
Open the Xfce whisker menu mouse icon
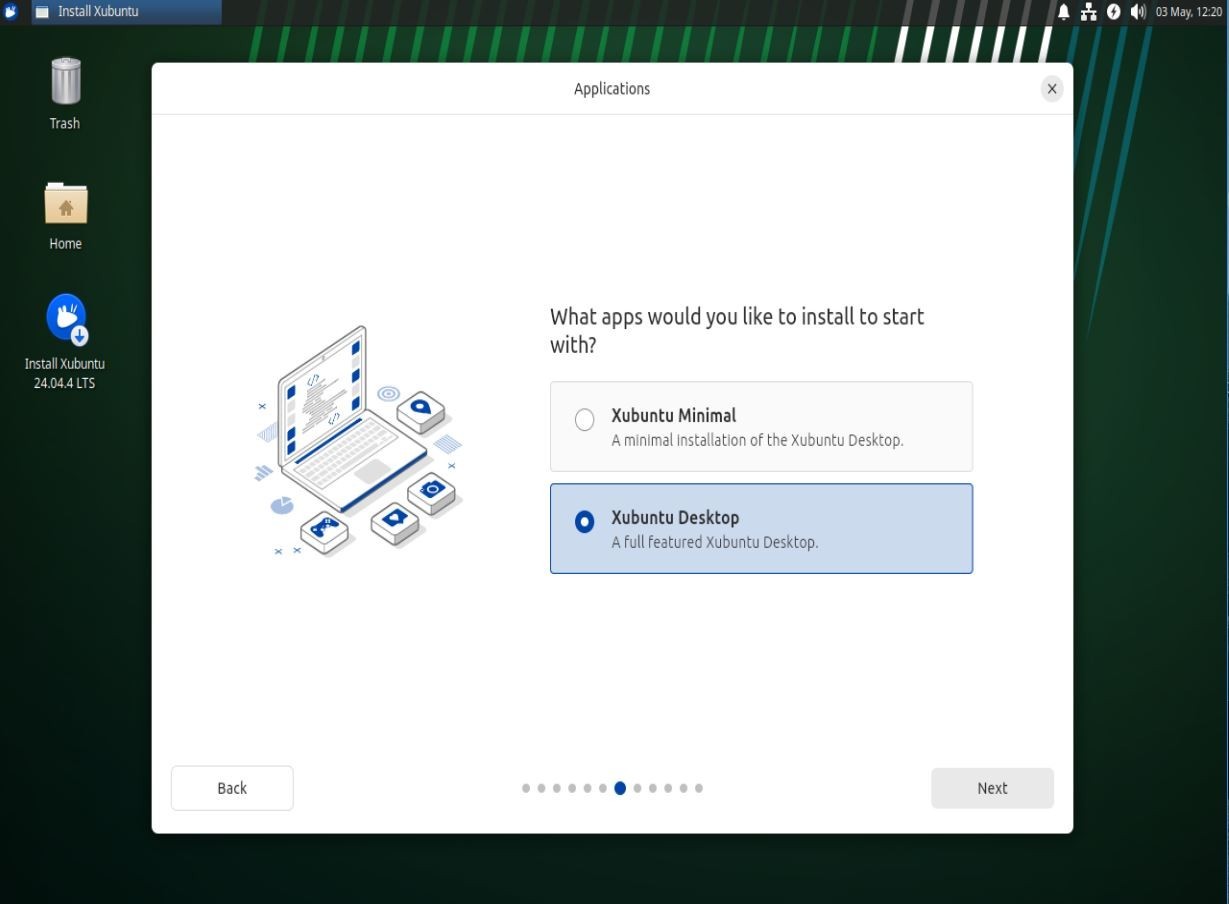click(12, 12)
